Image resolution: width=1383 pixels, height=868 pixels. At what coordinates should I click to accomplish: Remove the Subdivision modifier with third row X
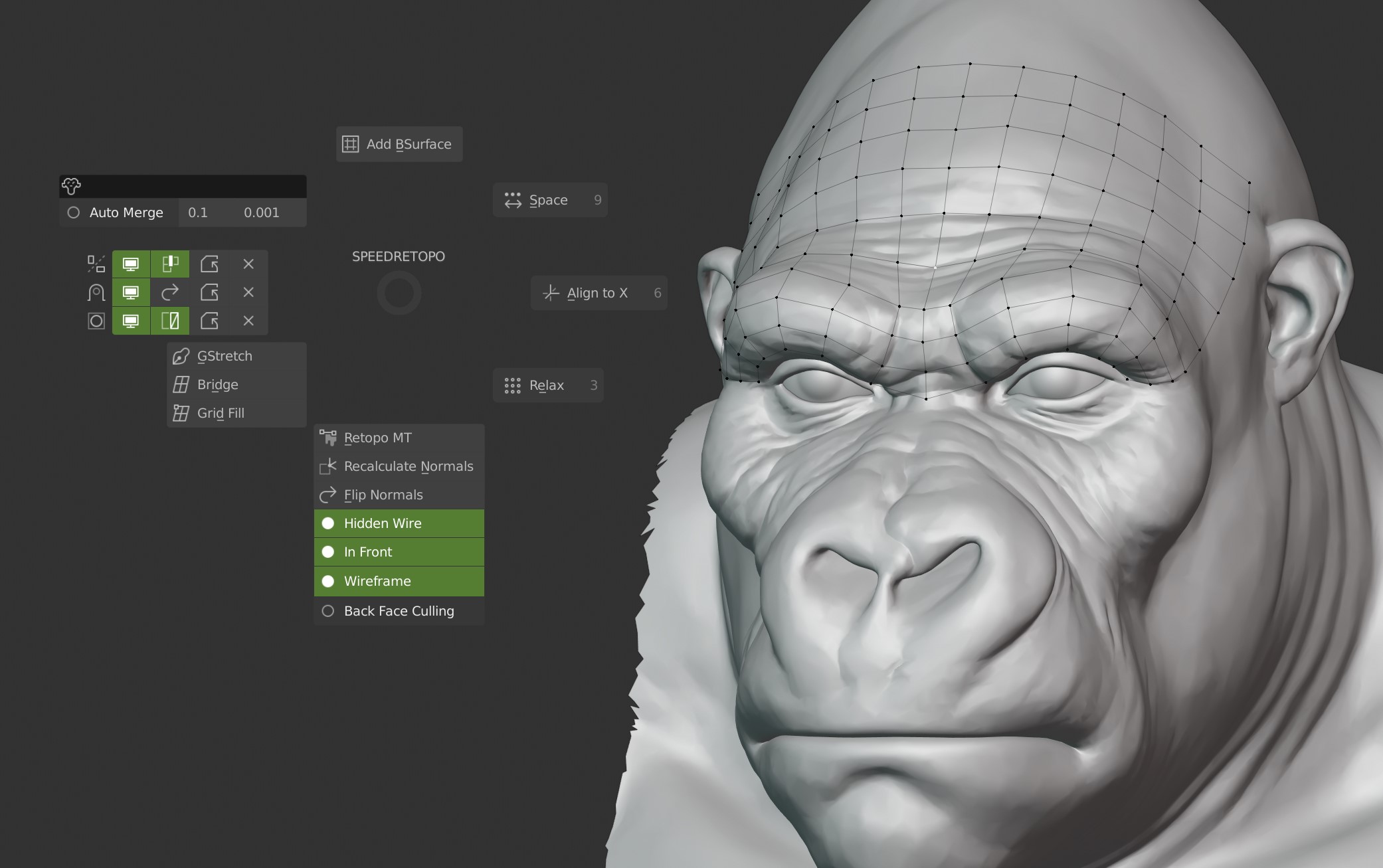(x=248, y=321)
